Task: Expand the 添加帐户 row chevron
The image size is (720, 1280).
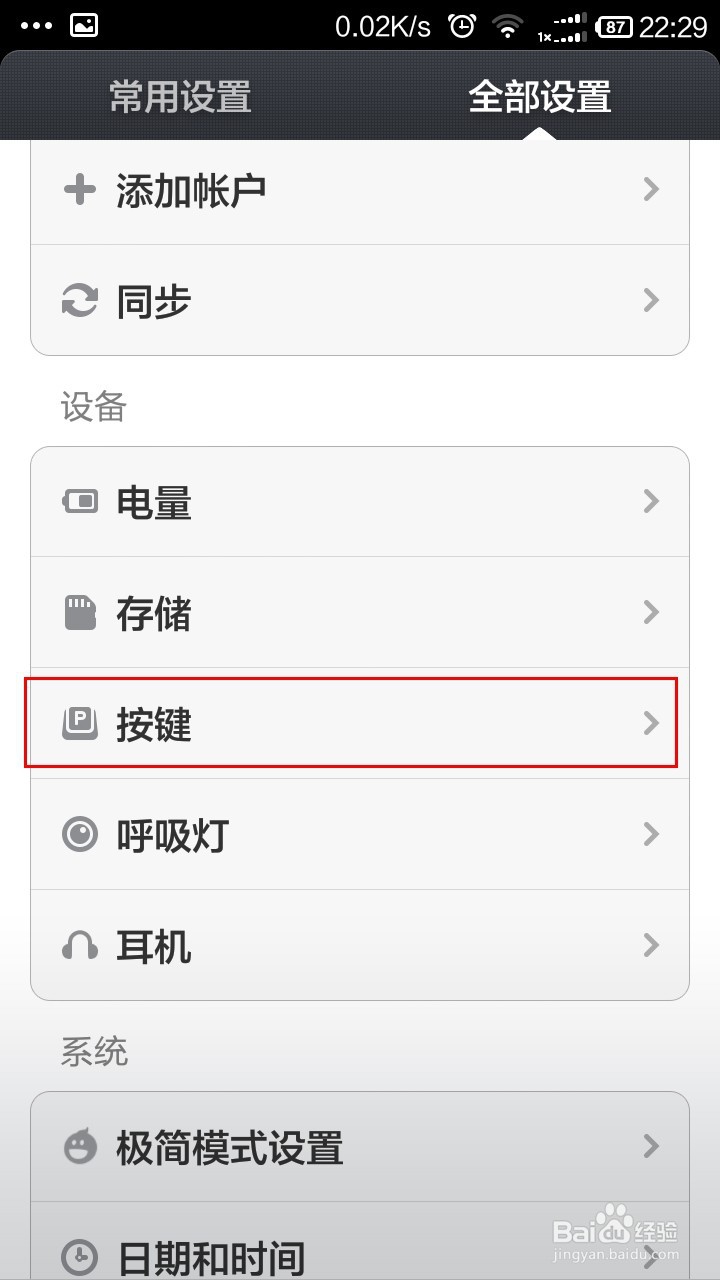Action: click(652, 189)
